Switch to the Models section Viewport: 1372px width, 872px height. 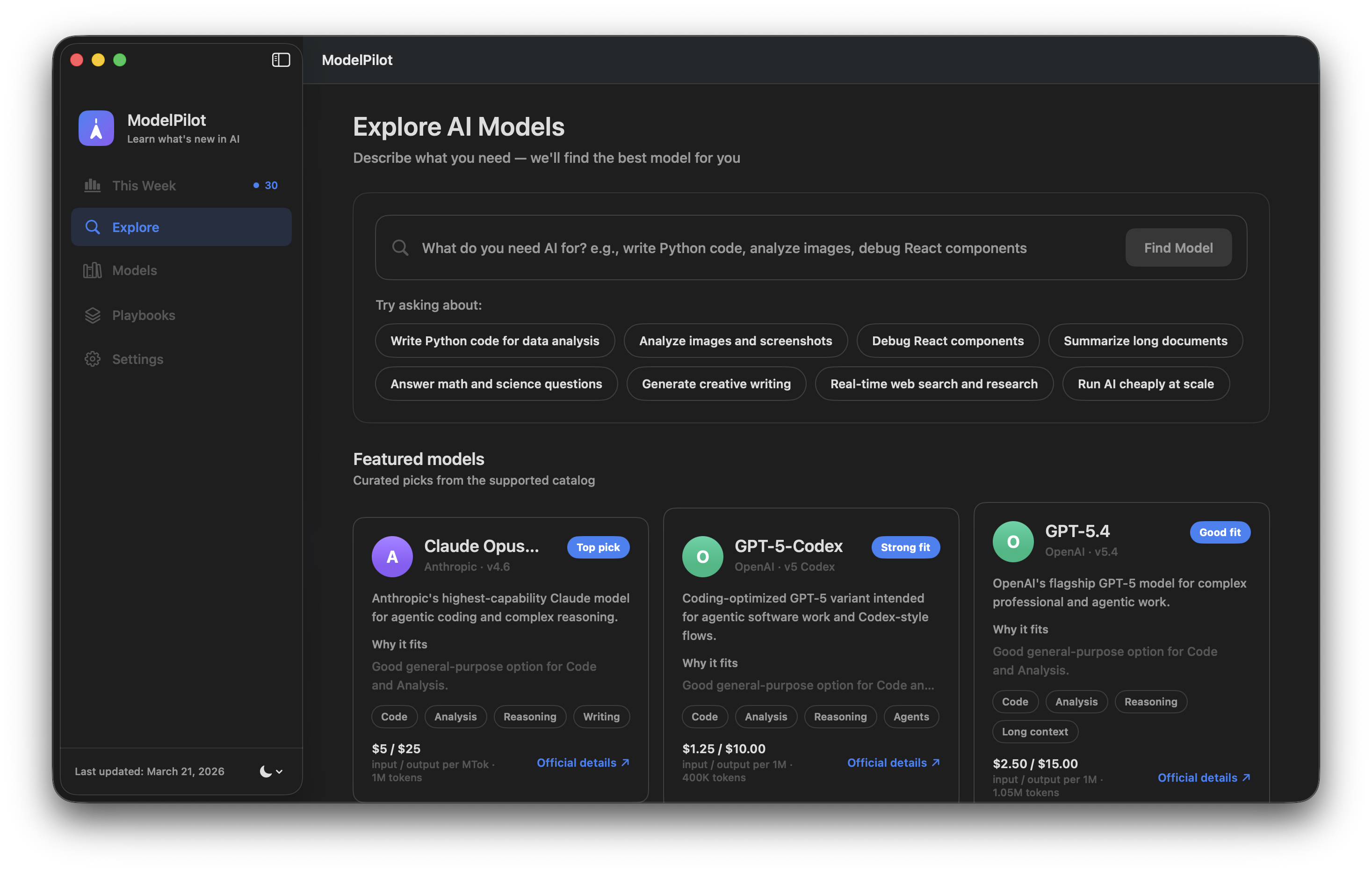(135, 270)
